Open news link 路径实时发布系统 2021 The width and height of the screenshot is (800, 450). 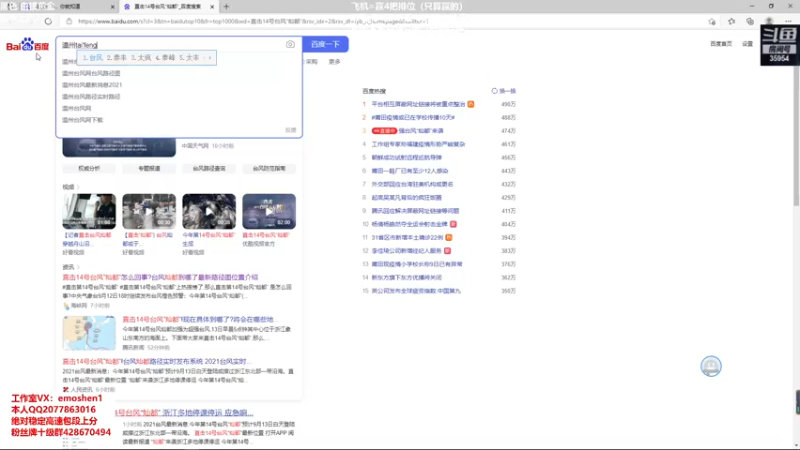(155, 361)
